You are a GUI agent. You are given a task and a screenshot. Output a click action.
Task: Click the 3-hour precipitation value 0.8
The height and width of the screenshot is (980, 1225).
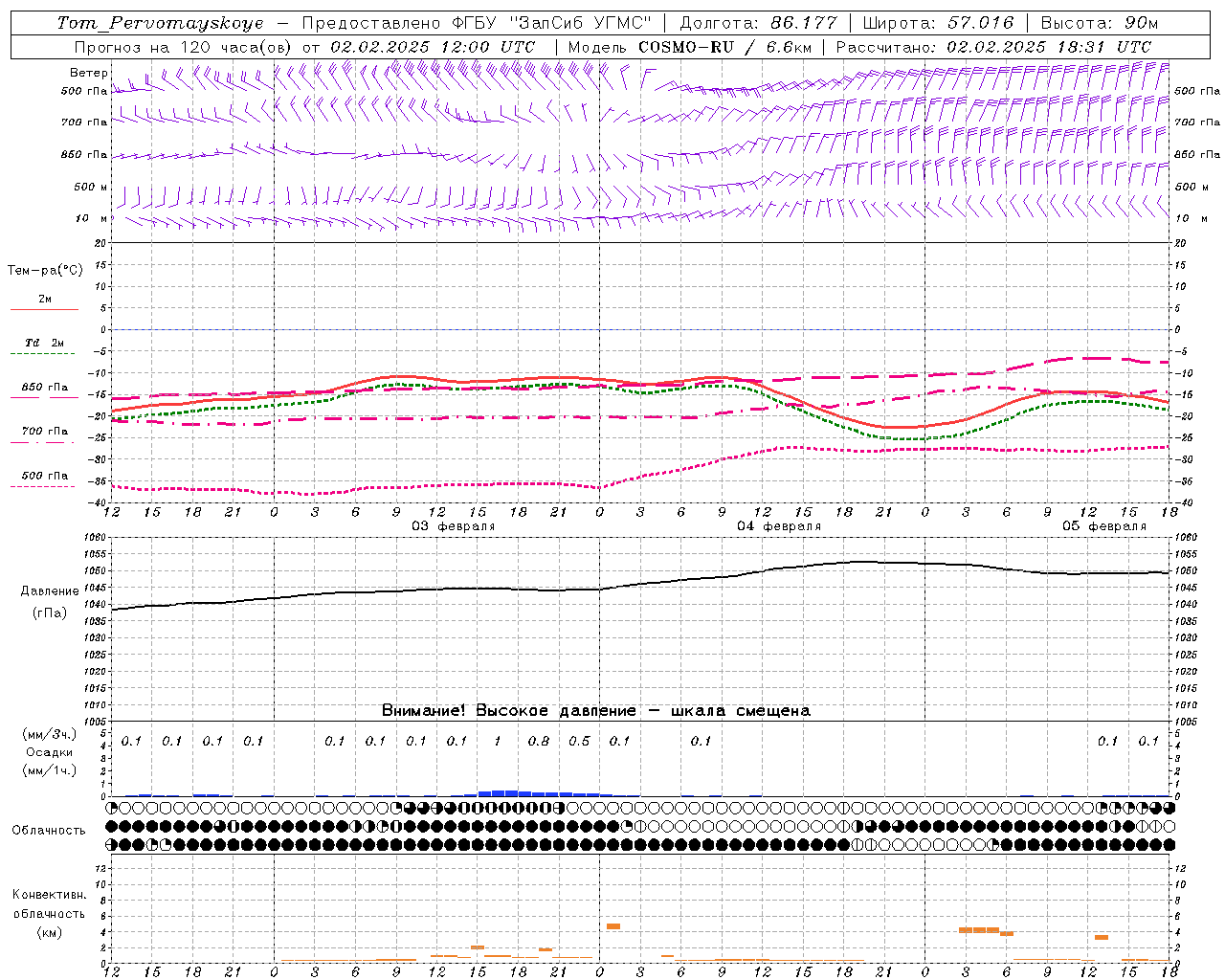539,742
